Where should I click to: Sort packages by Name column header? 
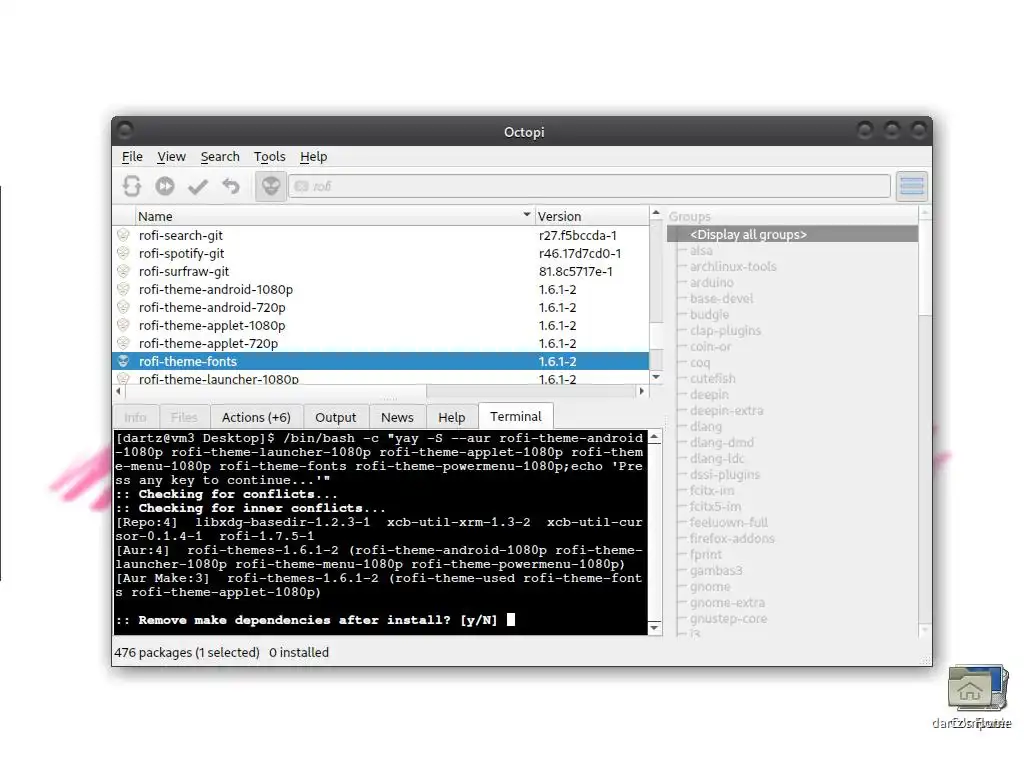tap(334, 216)
